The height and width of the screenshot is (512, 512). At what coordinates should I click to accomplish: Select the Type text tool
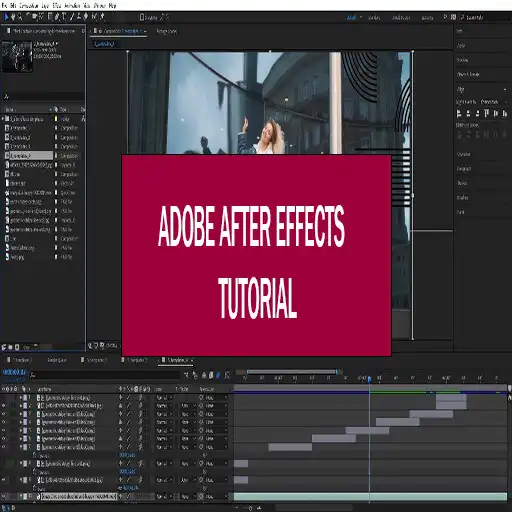[64, 17]
